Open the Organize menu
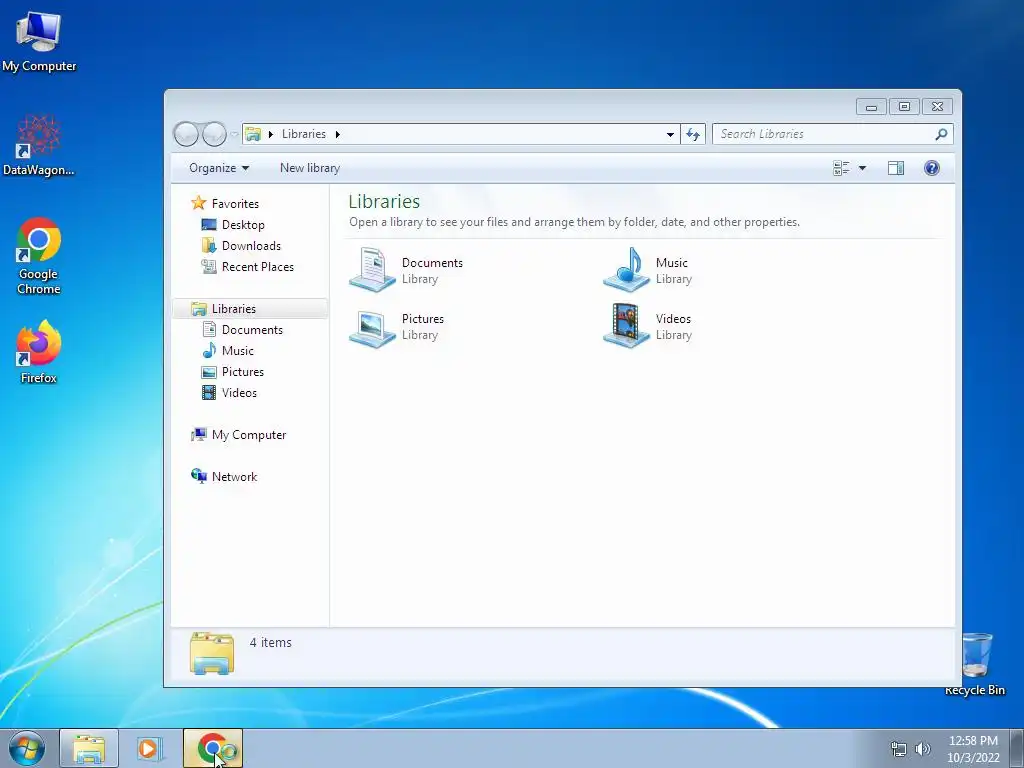Screen dimensions: 1024x768 [219, 168]
